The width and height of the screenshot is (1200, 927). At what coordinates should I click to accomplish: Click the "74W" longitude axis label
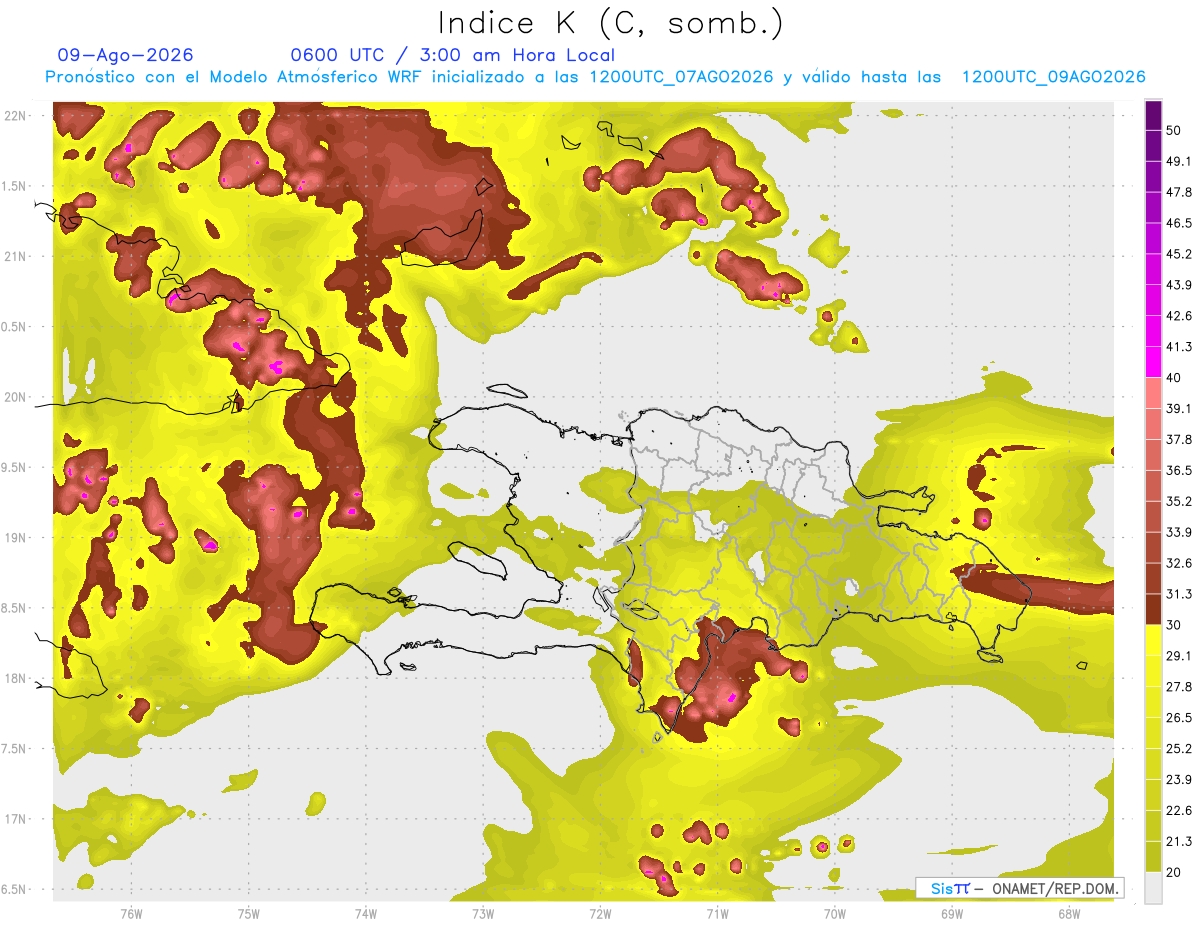(x=366, y=913)
